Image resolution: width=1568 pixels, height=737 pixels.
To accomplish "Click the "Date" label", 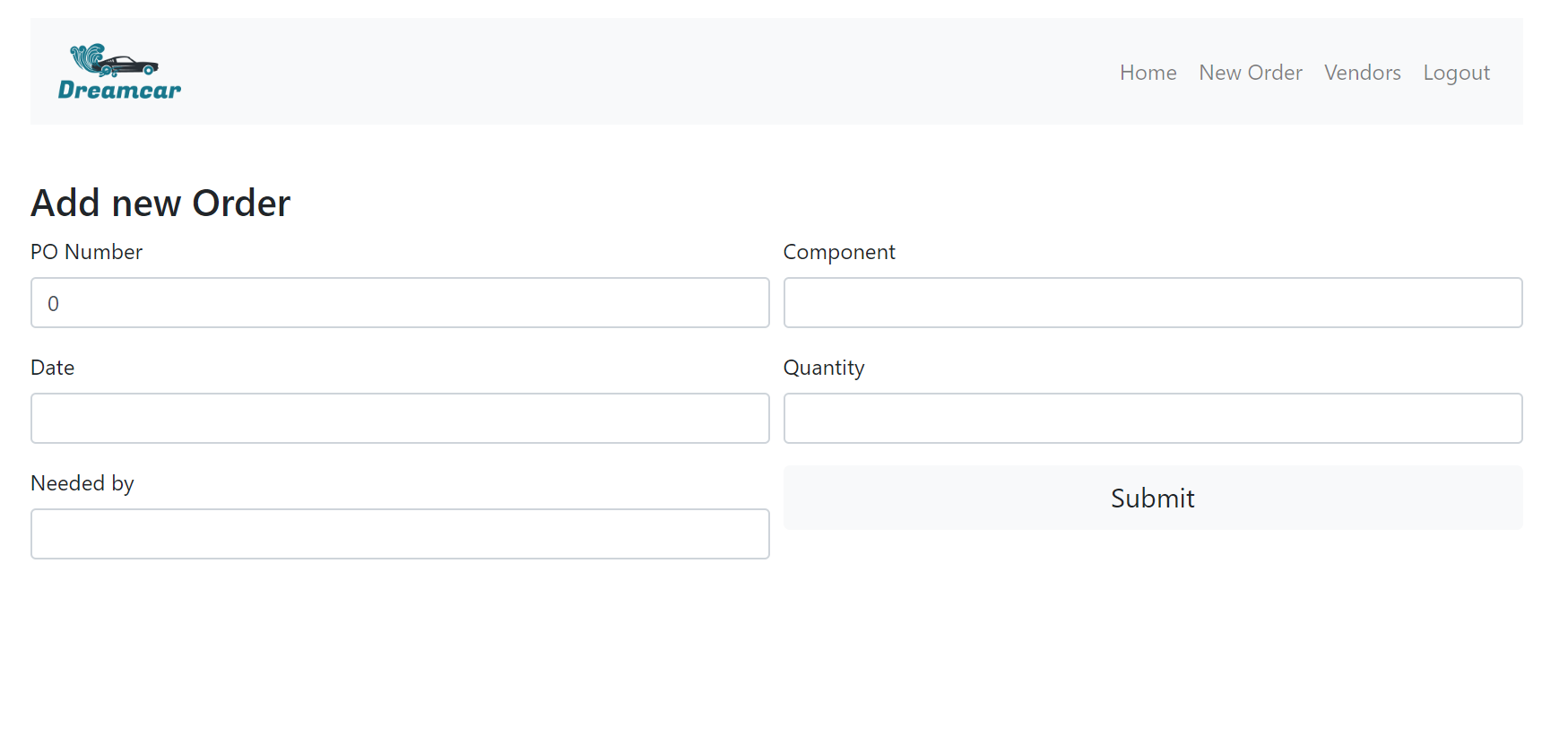I will coord(52,368).
